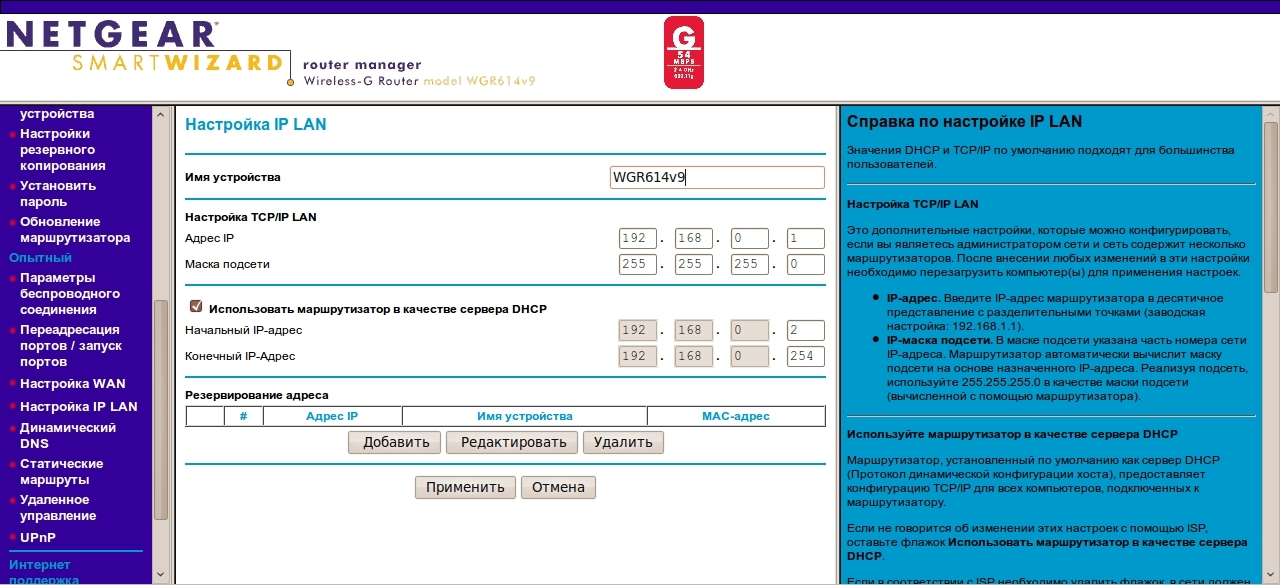Go to Настройка IP LAN
The height and width of the screenshot is (585, 1280).
pyautogui.click(x=79, y=407)
